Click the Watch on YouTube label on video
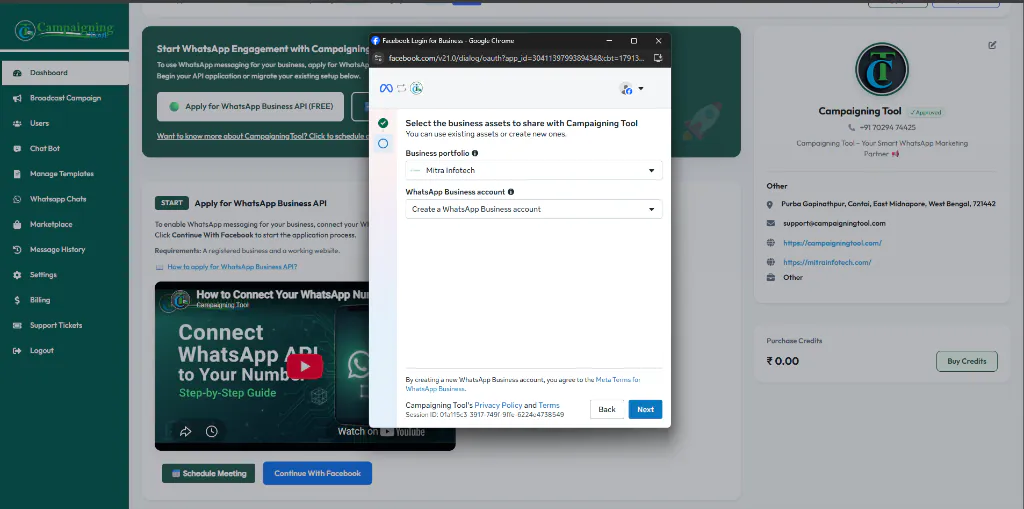The width and height of the screenshot is (1024, 509). click(x=381, y=431)
